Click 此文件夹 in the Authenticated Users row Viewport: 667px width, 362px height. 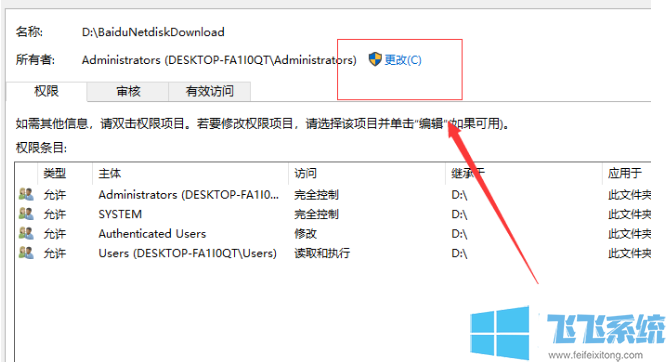coord(630,234)
